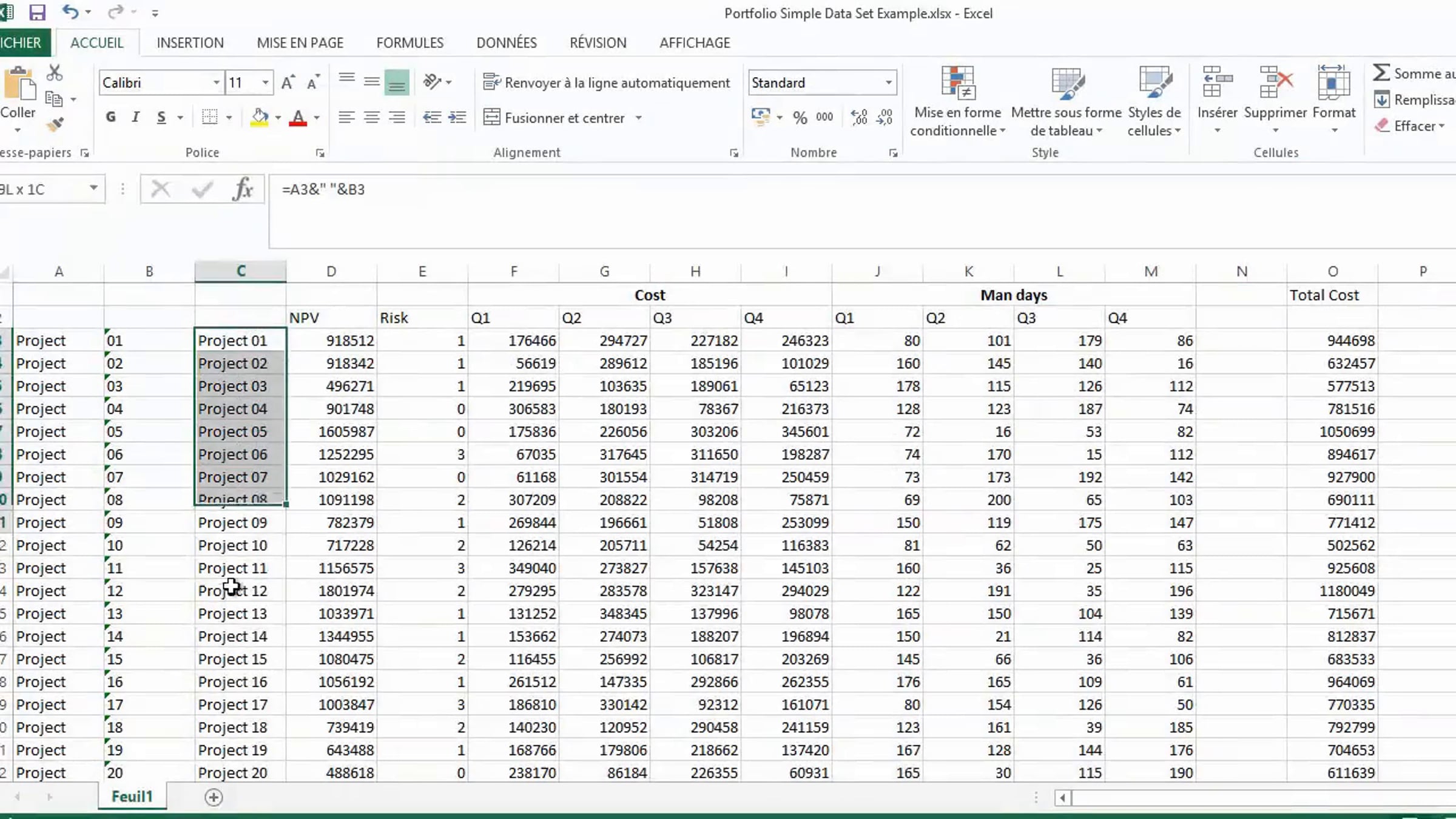Click the percent style icon
This screenshot has height=819, width=1456.
tap(800, 118)
